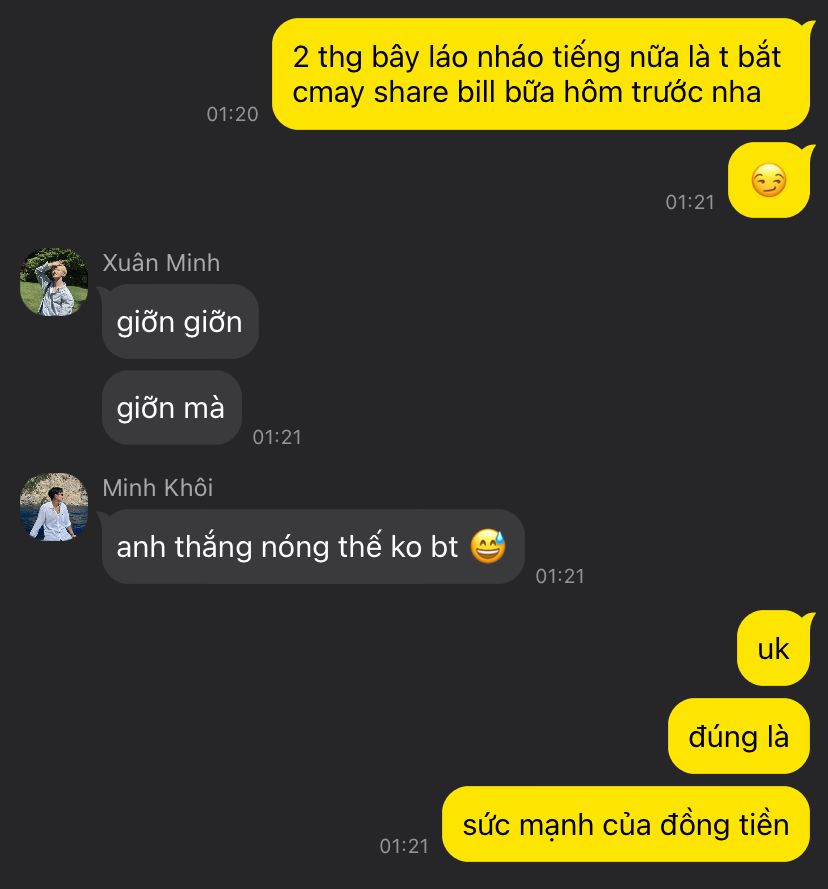Screen dimensions: 828x889
Task: Tap the word 'bill' in the first message
Action: coord(476,92)
